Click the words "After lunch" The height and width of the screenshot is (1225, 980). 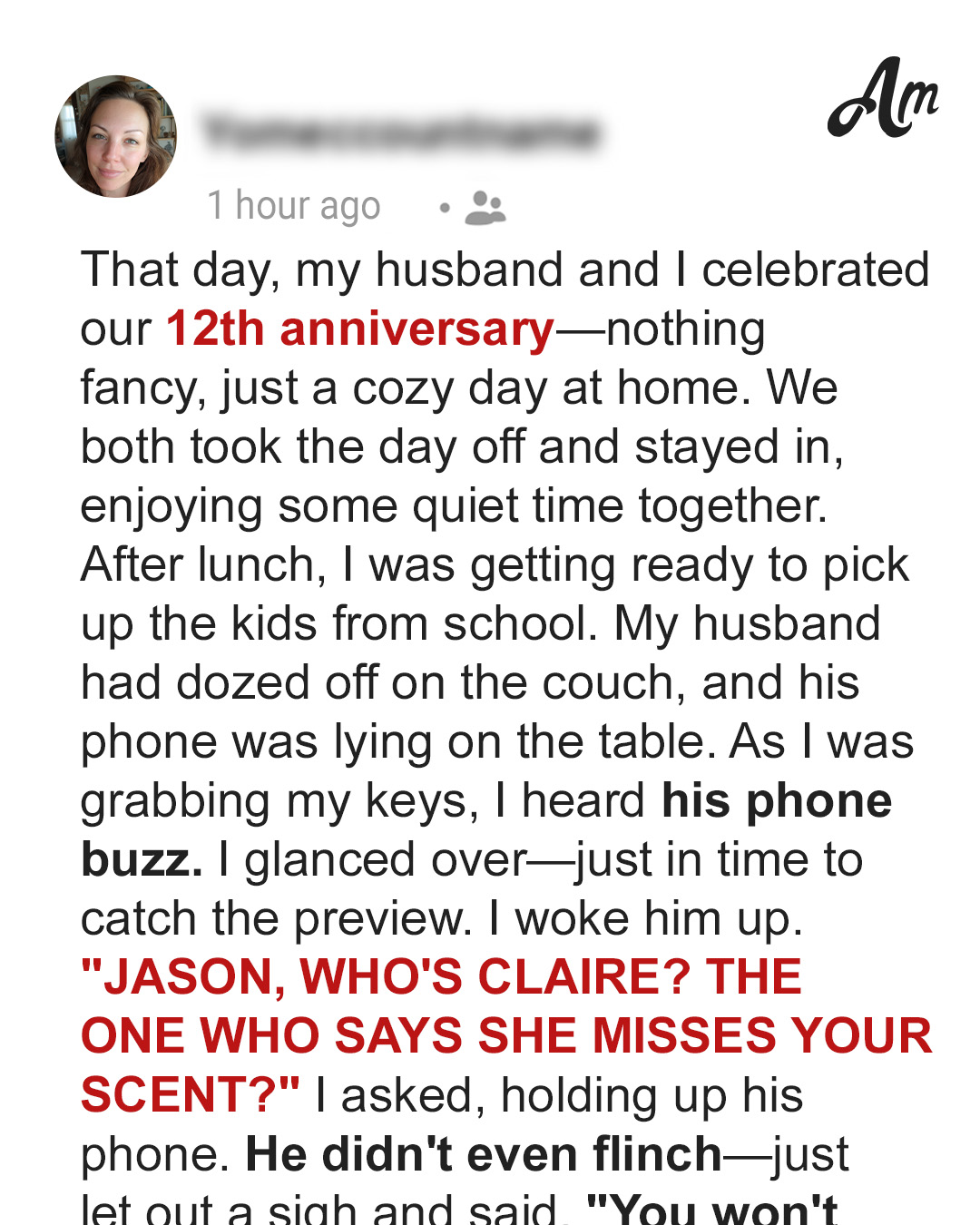pyautogui.click(x=198, y=564)
